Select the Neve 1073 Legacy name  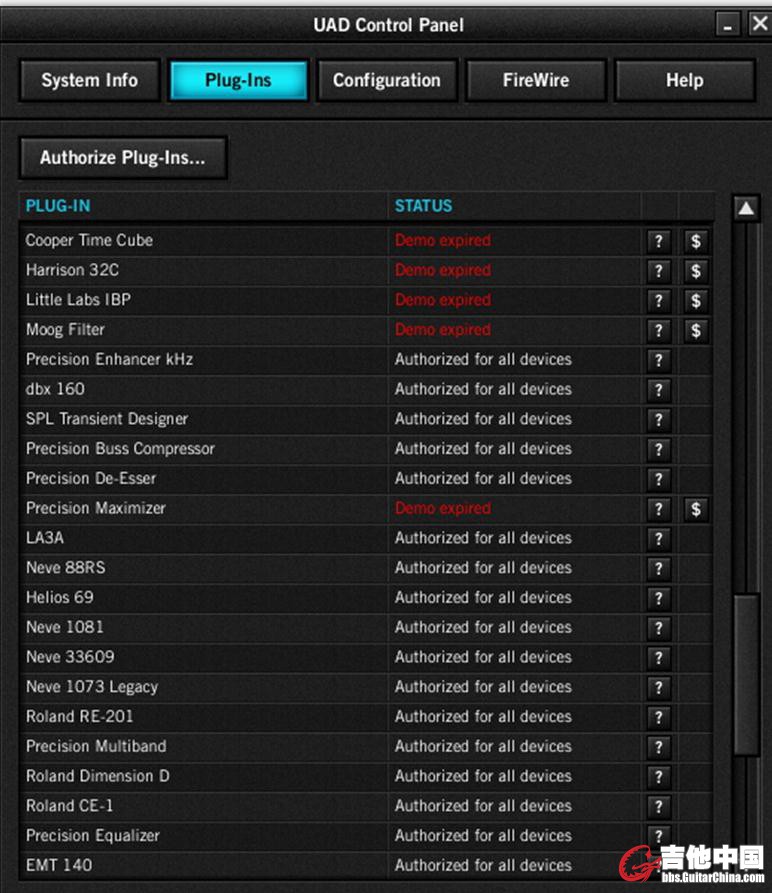(x=92, y=687)
